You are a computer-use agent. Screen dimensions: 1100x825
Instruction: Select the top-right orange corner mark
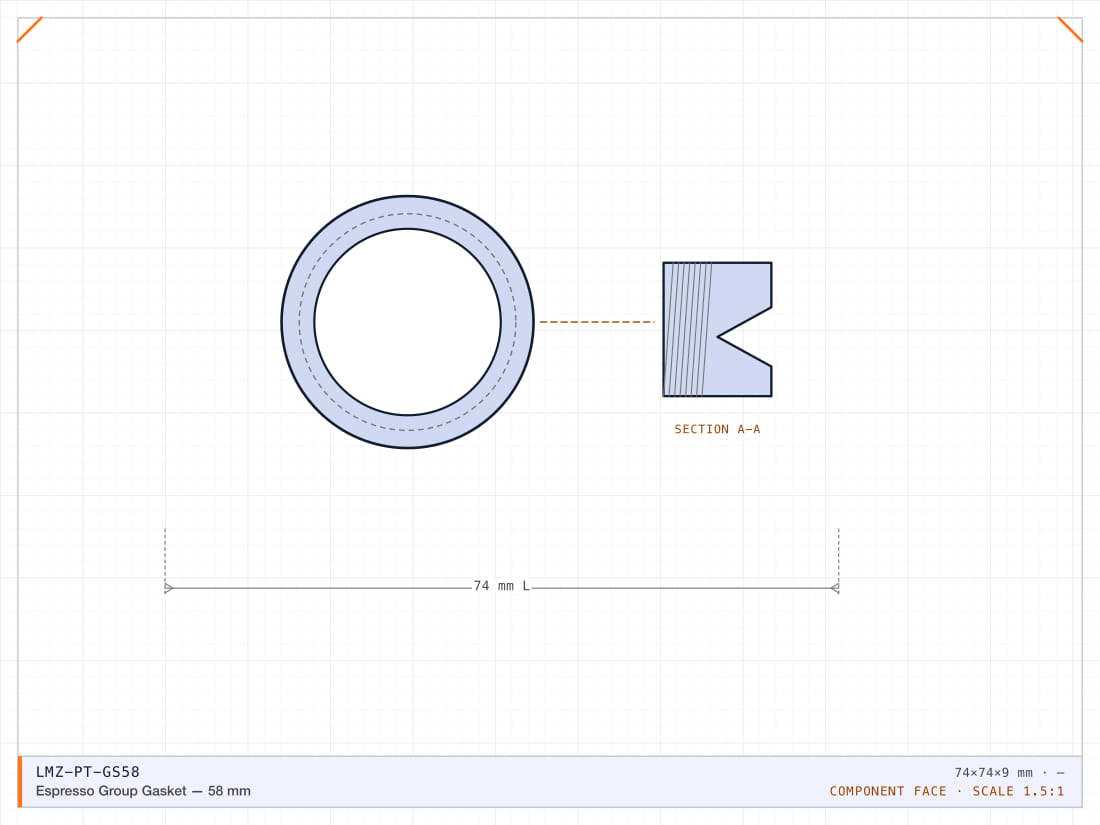(x=1070, y=29)
